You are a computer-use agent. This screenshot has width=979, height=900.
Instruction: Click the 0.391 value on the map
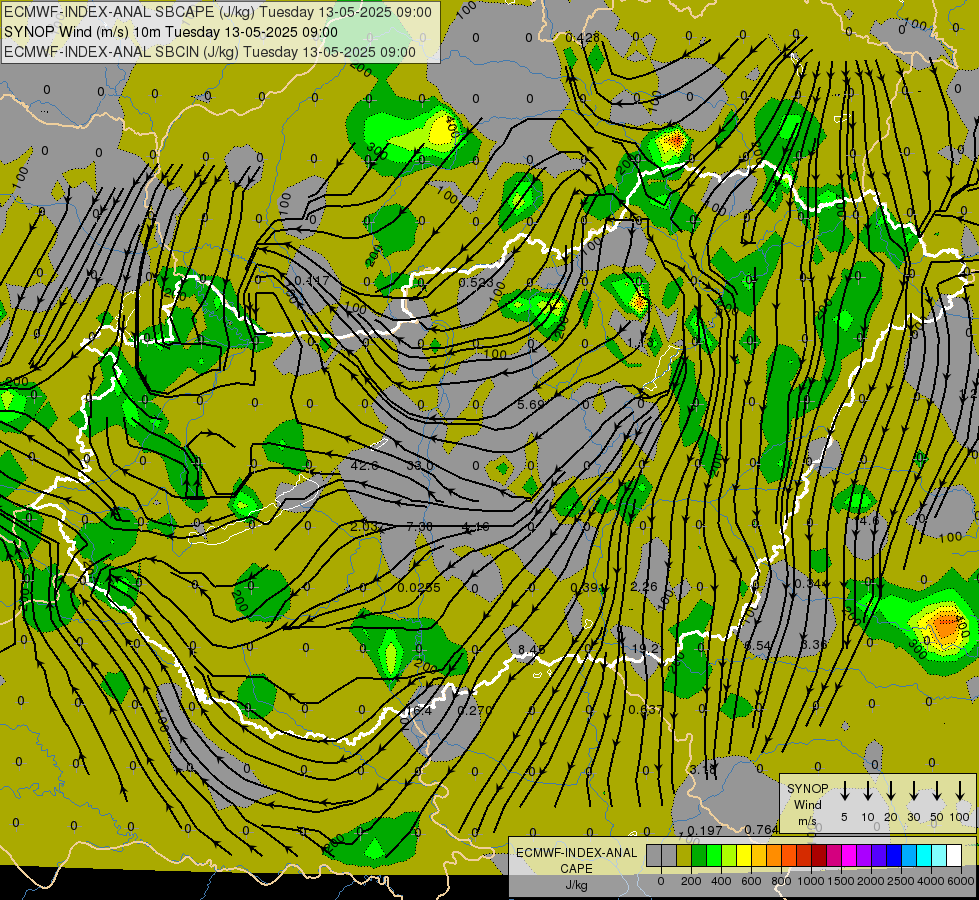click(x=588, y=588)
